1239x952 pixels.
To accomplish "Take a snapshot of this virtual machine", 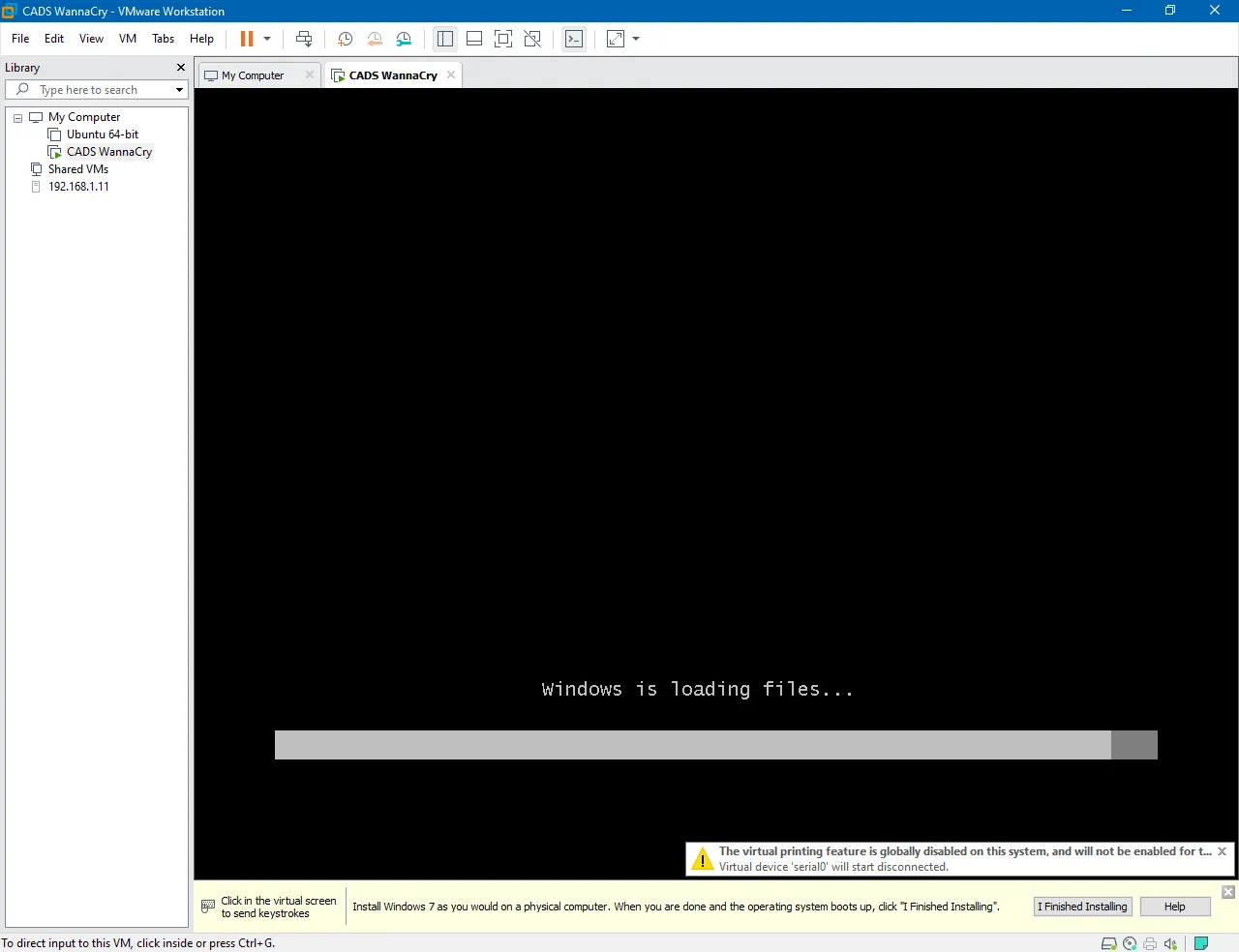I will click(345, 39).
